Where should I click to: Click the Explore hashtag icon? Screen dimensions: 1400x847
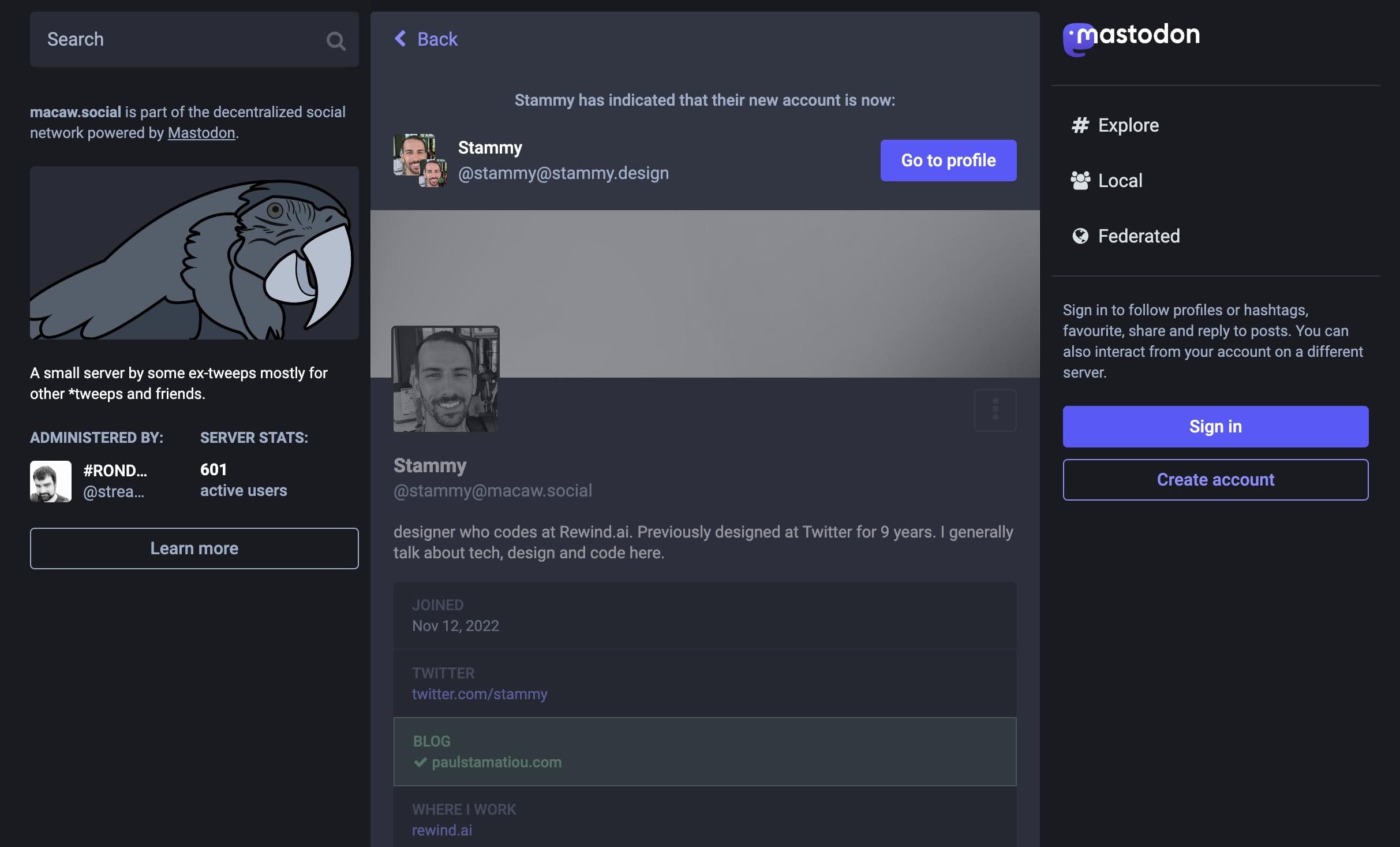(x=1080, y=125)
